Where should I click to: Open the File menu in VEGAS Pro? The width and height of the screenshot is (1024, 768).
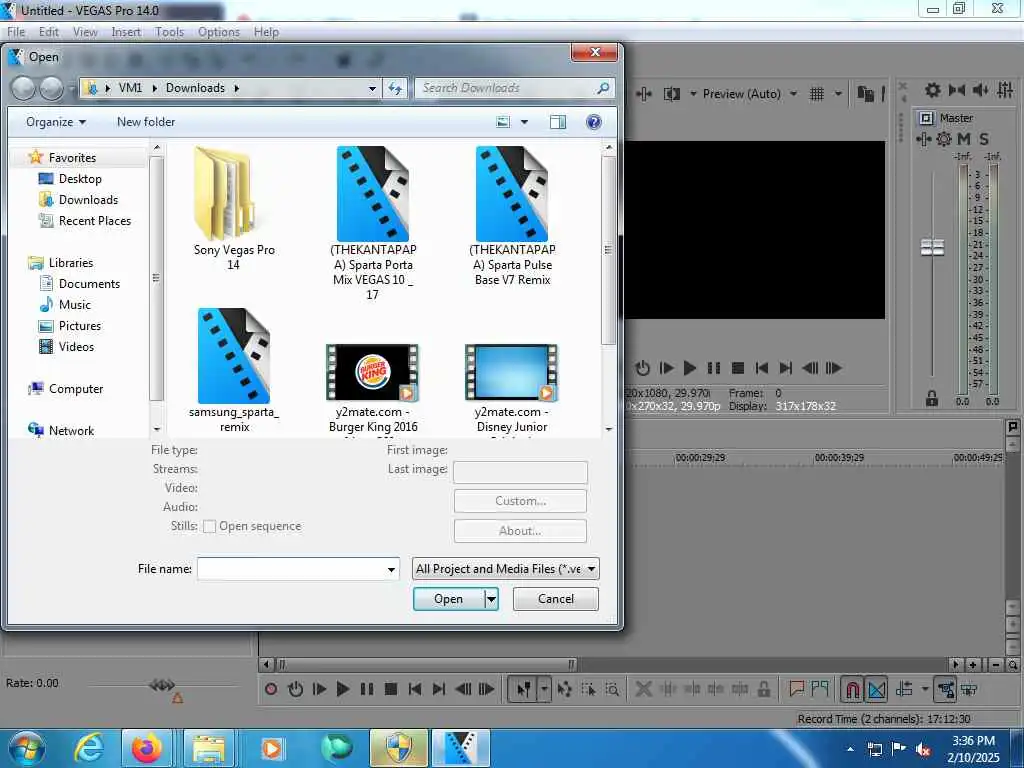(16, 32)
